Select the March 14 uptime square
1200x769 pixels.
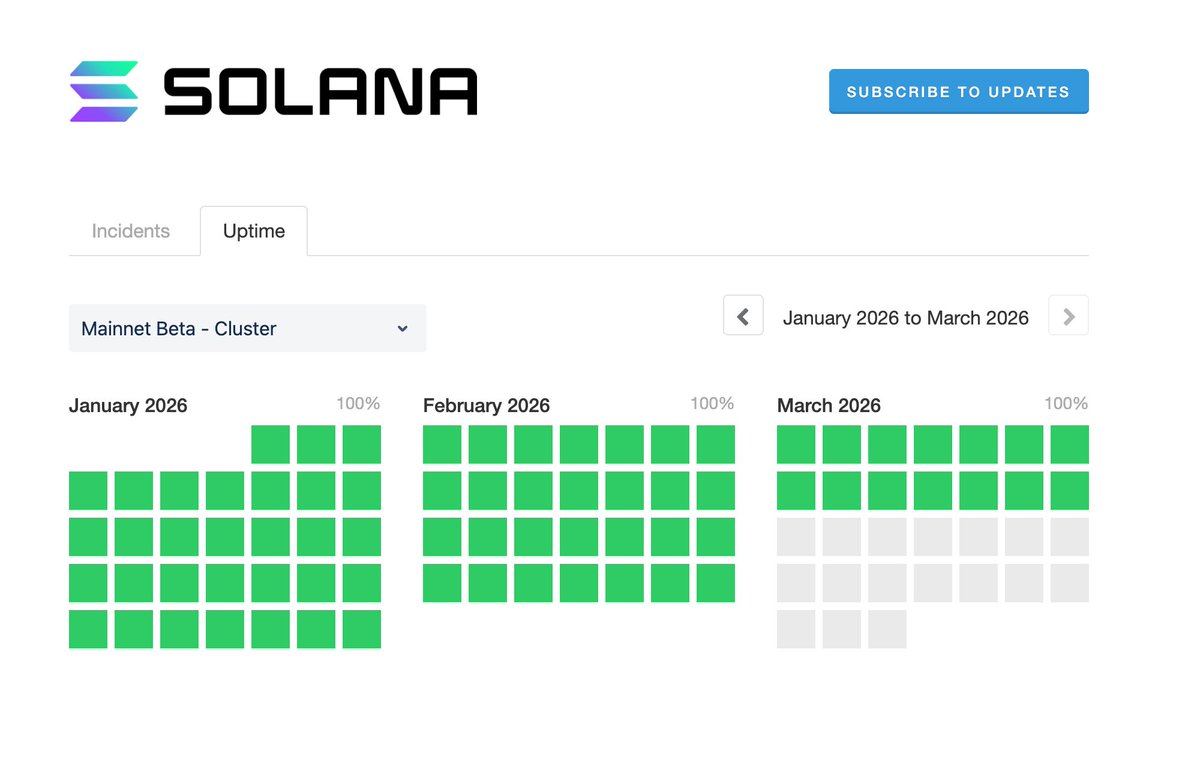point(1070,491)
